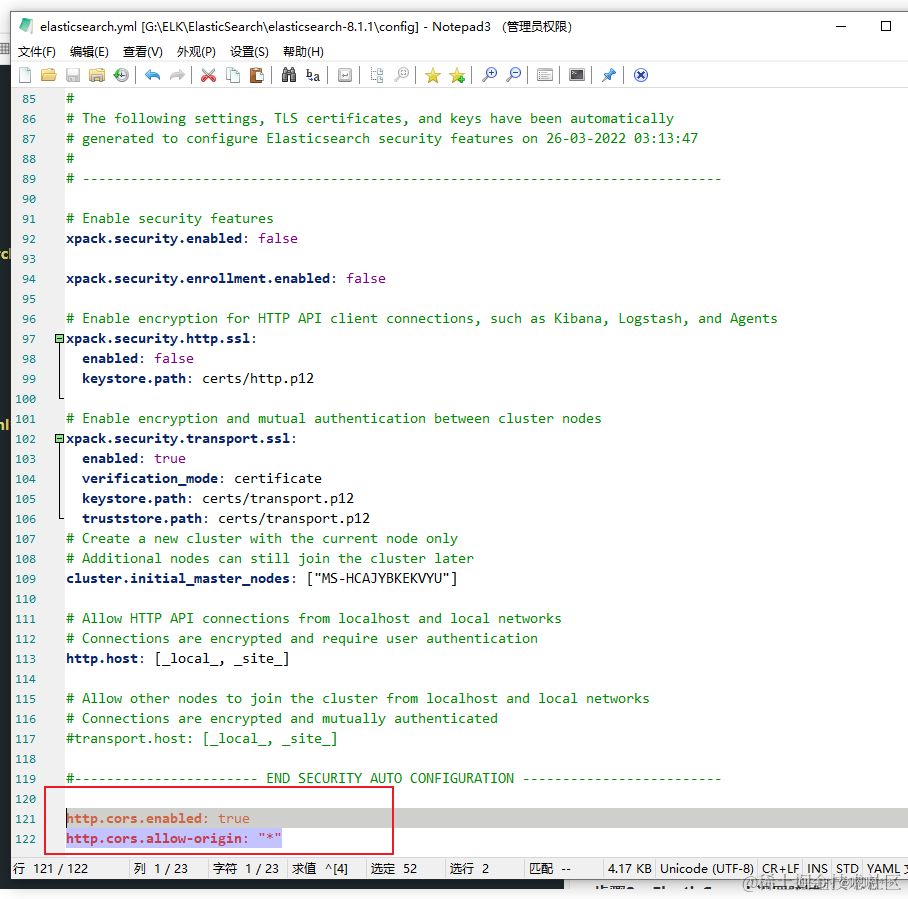Click 'http.cors.enabled: true' line
This screenshot has height=899, width=908.
[x=158, y=818]
